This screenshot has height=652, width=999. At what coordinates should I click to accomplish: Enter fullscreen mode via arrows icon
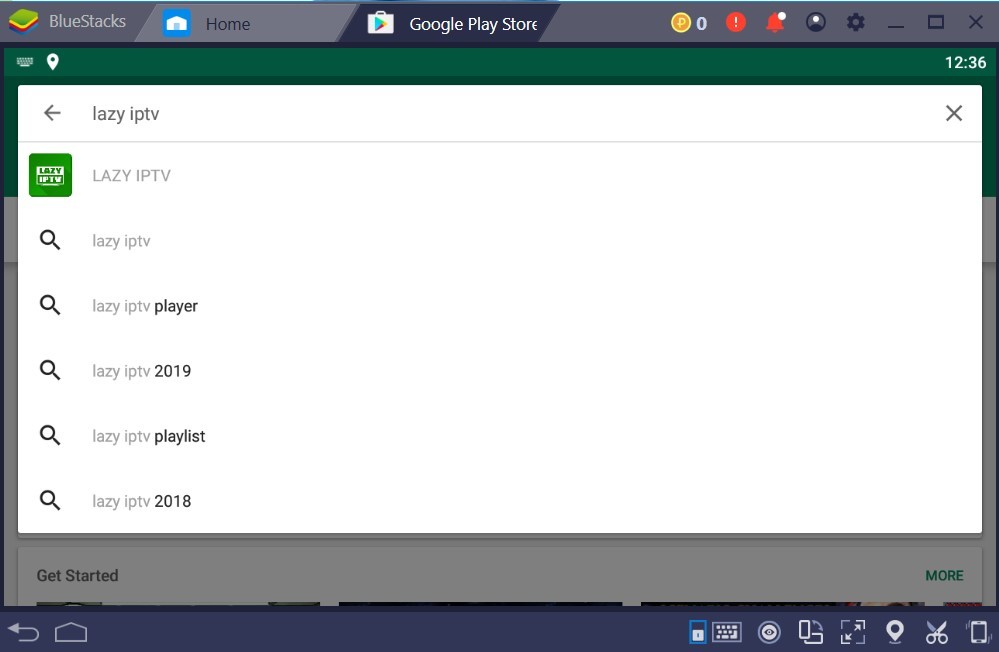point(852,632)
